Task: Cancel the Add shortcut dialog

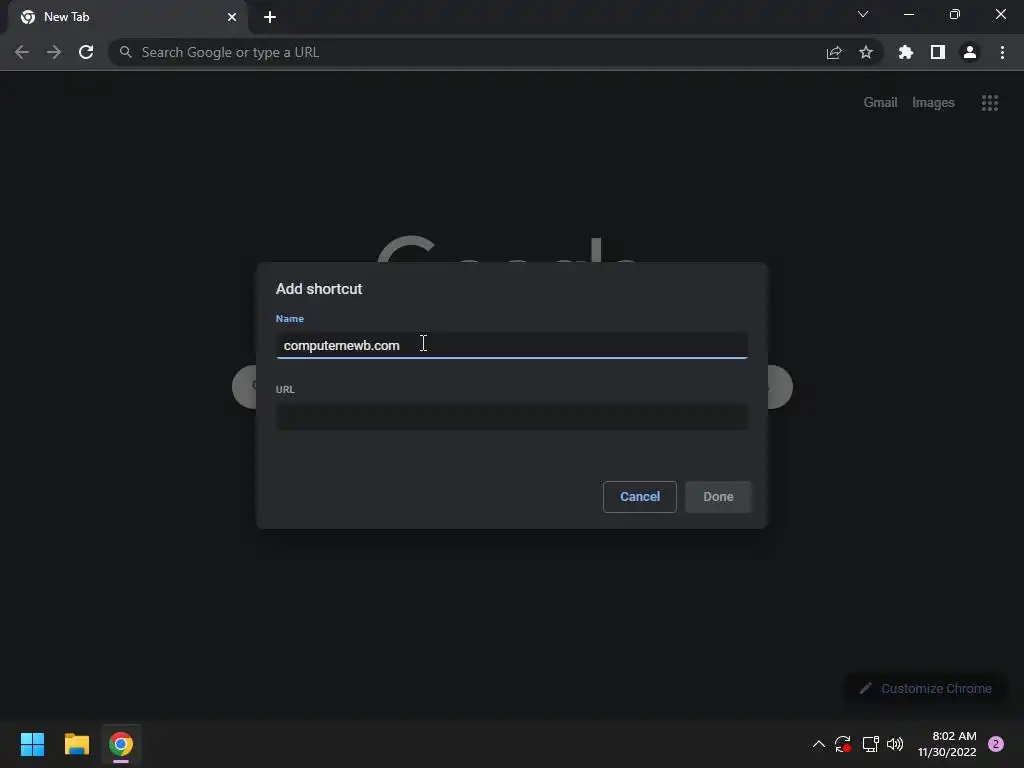Action: click(x=640, y=497)
